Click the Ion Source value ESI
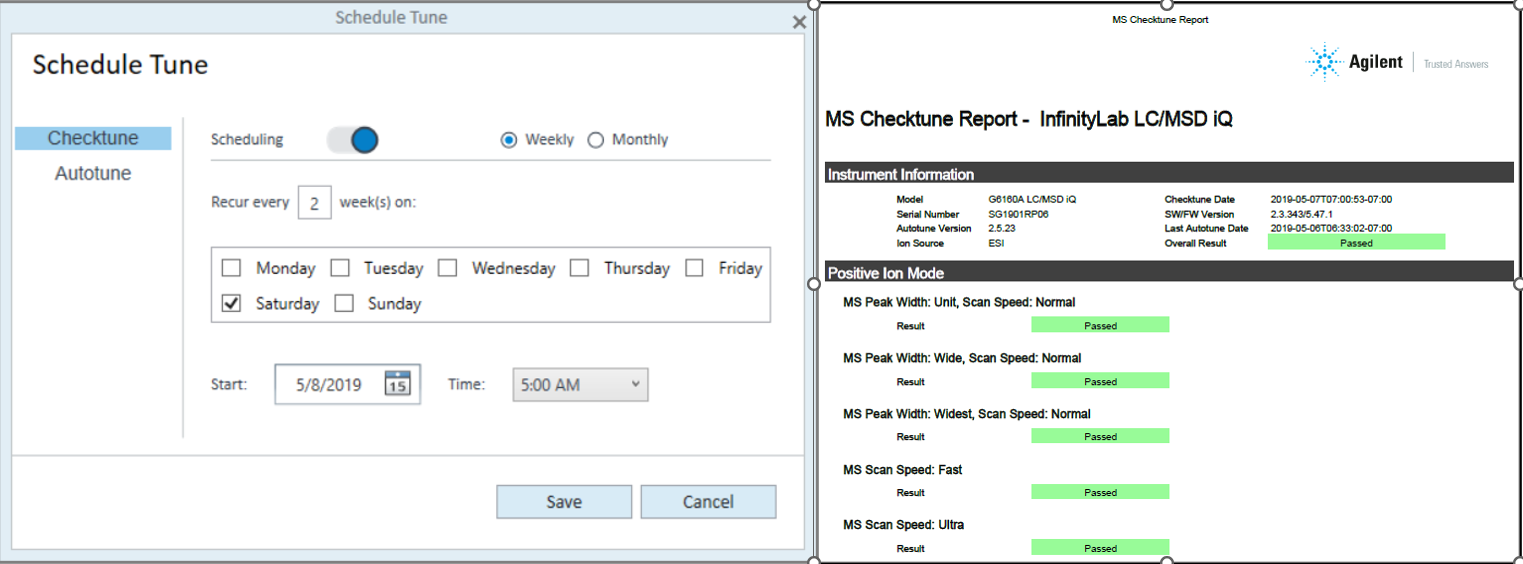Image resolution: width=1523 pixels, height=564 pixels. (x=996, y=243)
